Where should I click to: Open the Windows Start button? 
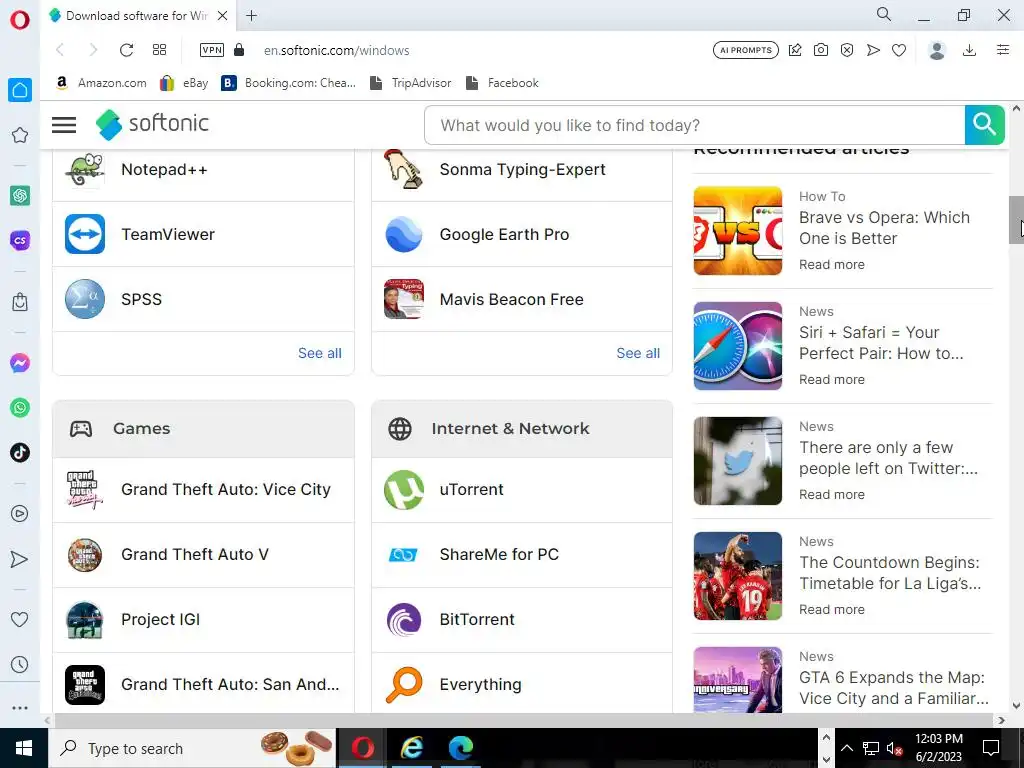24,748
